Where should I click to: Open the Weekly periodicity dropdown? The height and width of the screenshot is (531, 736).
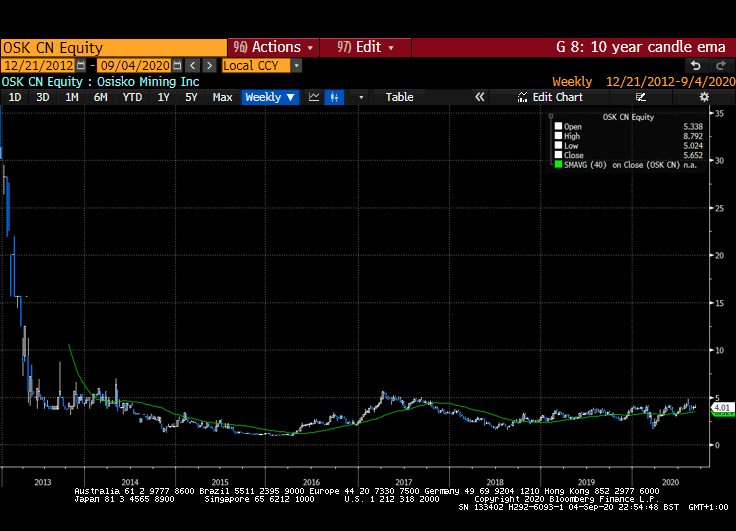click(270, 97)
